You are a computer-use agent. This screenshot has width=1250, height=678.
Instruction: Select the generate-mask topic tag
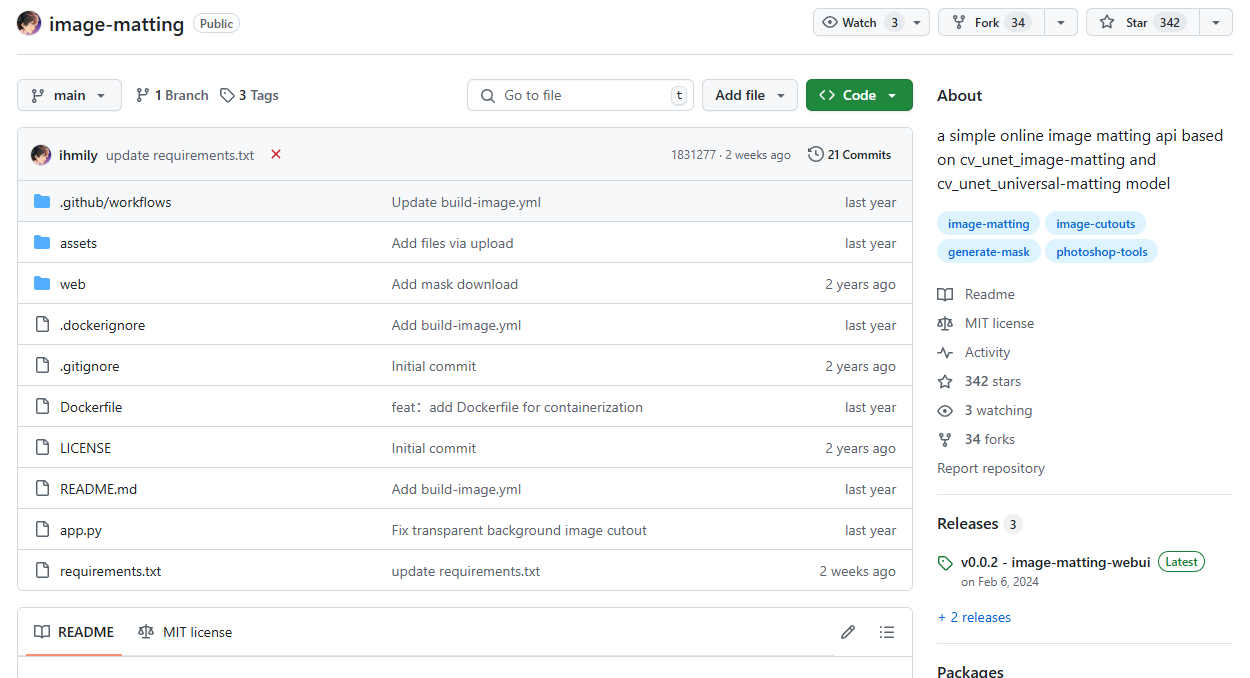(x=989, y=252)
